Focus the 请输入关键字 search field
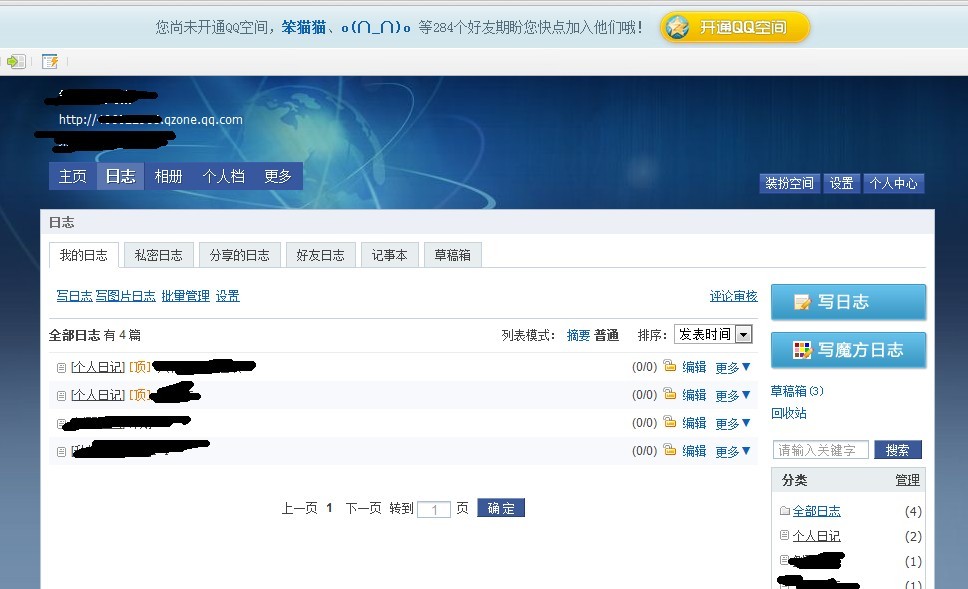Image resolution: width=968 pixels, height=589 pixels. point(820,449)
